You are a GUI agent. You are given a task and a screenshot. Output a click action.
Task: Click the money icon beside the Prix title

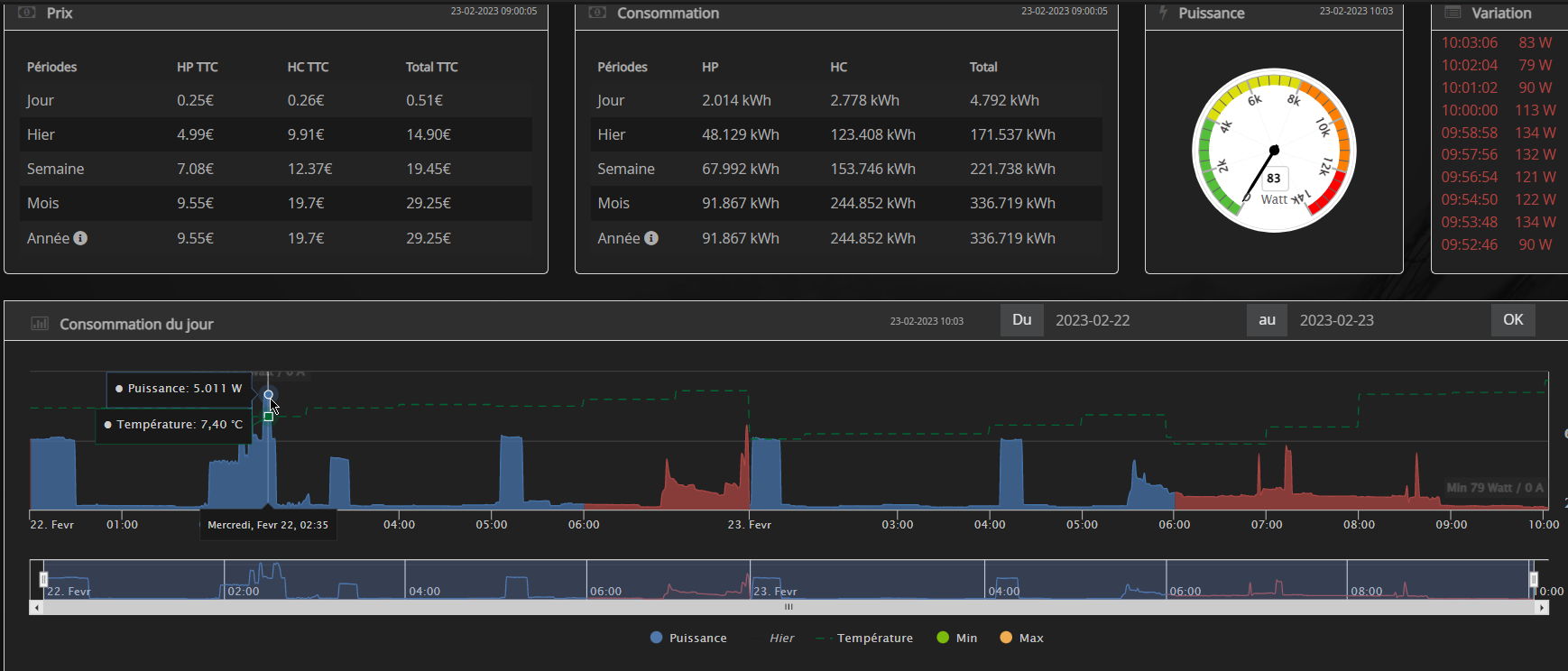pos(27,13)
